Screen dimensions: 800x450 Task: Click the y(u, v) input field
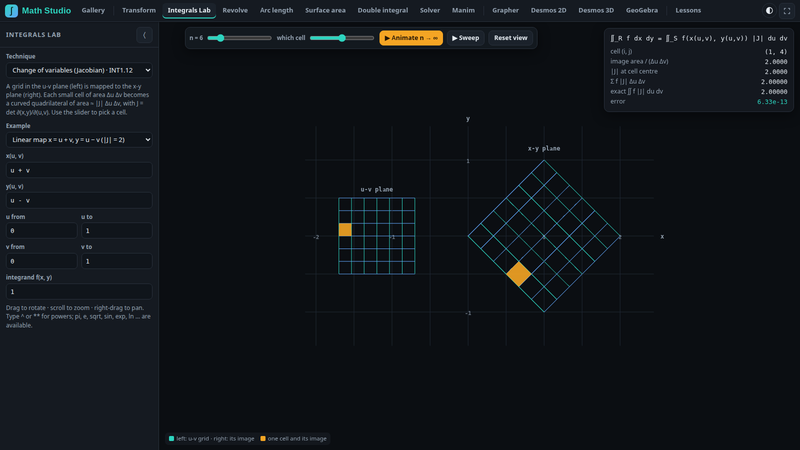[x=79, y=201]
